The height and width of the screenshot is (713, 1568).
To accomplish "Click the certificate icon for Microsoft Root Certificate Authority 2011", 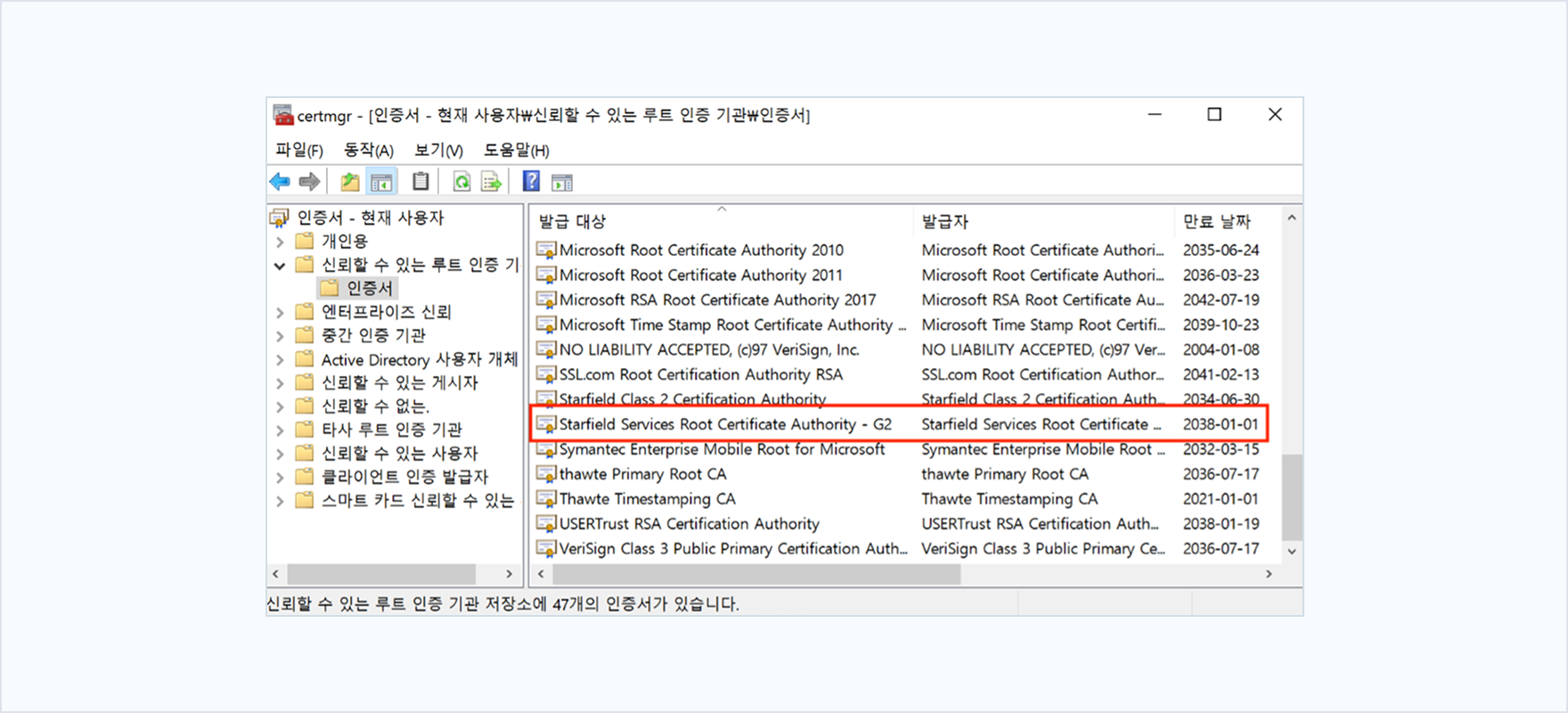I will [546, 275].
